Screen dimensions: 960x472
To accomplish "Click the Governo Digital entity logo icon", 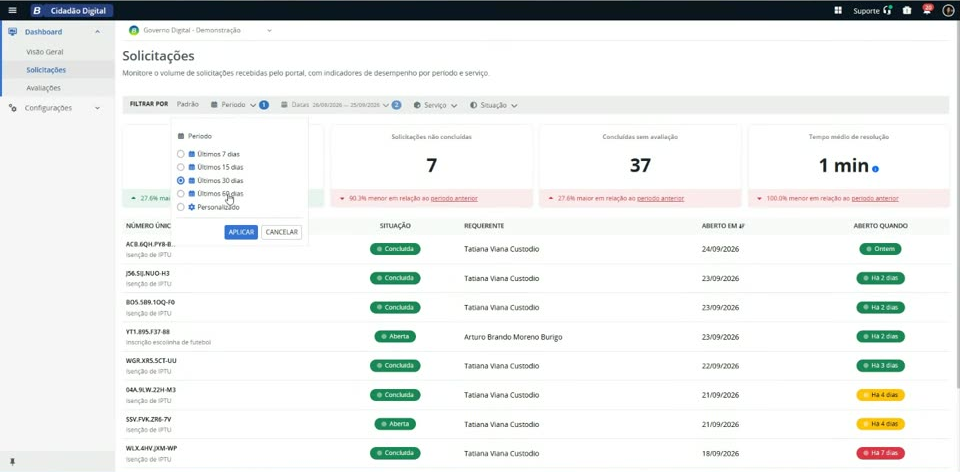I will pos(134,30).
